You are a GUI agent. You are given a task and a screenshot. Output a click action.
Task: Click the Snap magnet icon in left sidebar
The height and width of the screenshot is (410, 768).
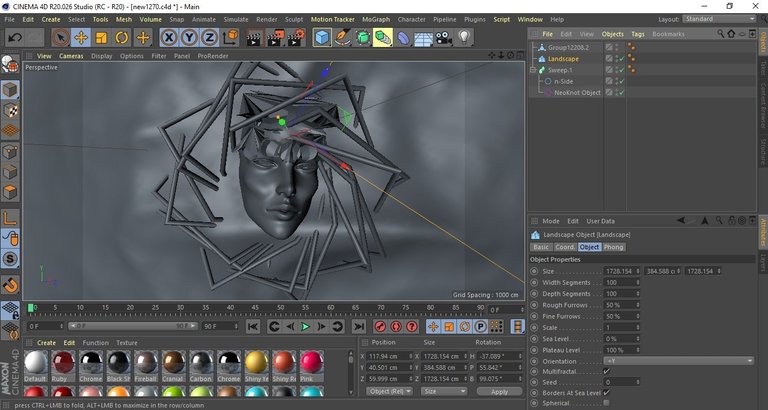[x=10, y=285]
